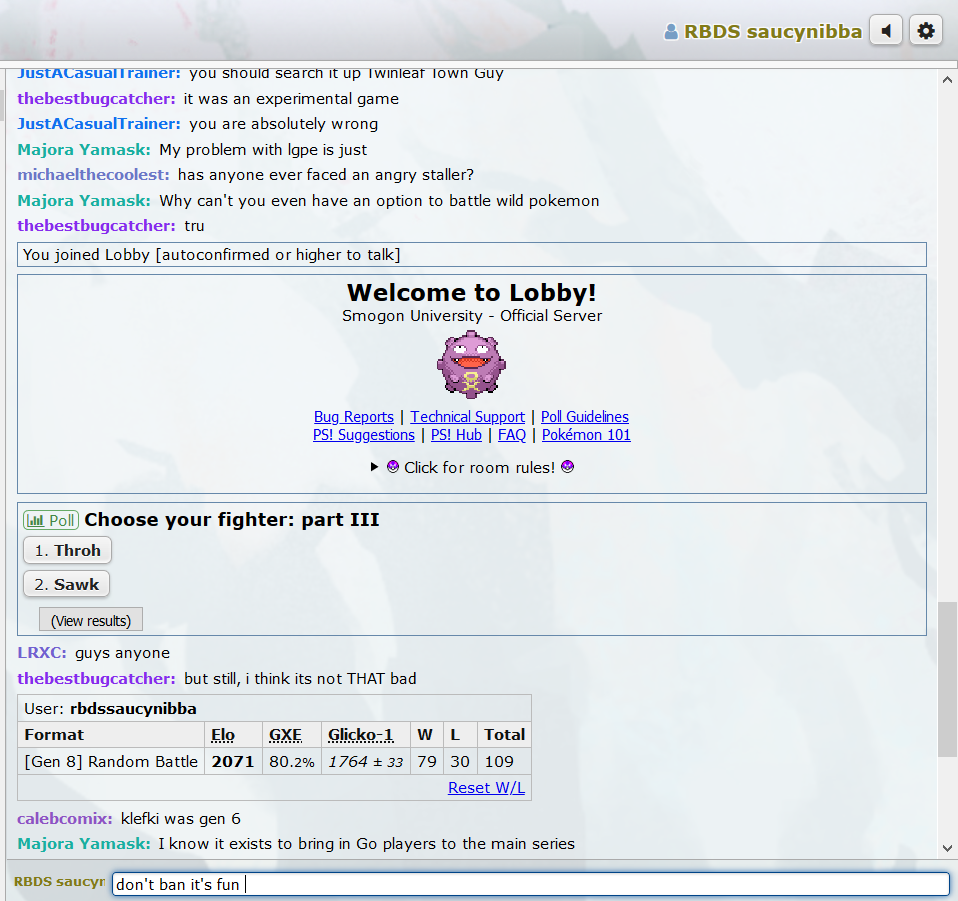958x901 pixels.
Task: Open the Technical Support link
Action: [x=467, y=417]
